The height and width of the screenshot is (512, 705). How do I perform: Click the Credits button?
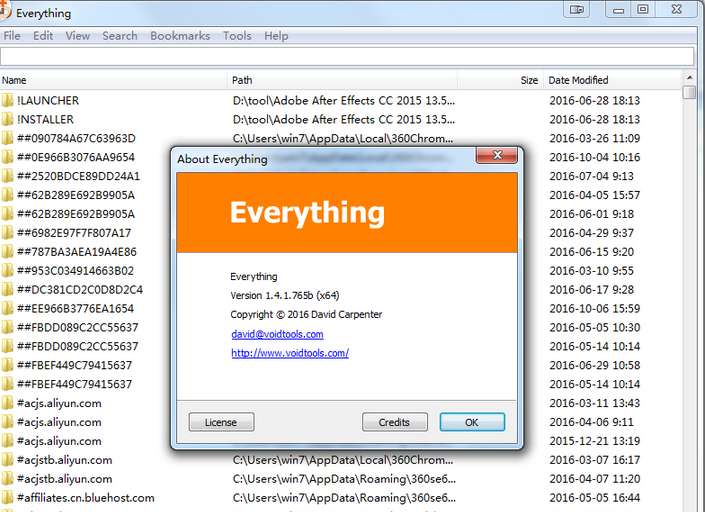click(394, 422)
